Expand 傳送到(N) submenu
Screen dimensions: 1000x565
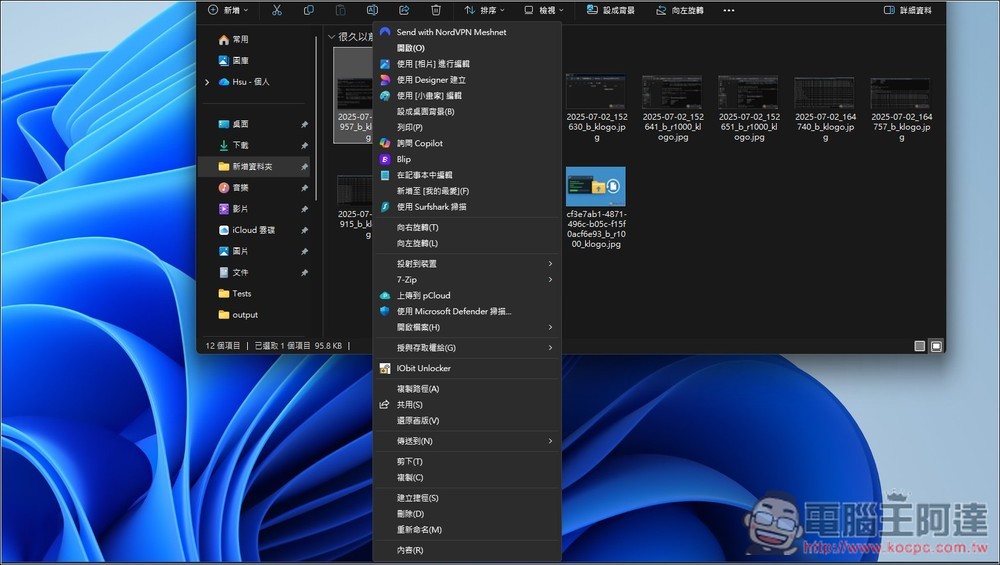tap(467, 441)
